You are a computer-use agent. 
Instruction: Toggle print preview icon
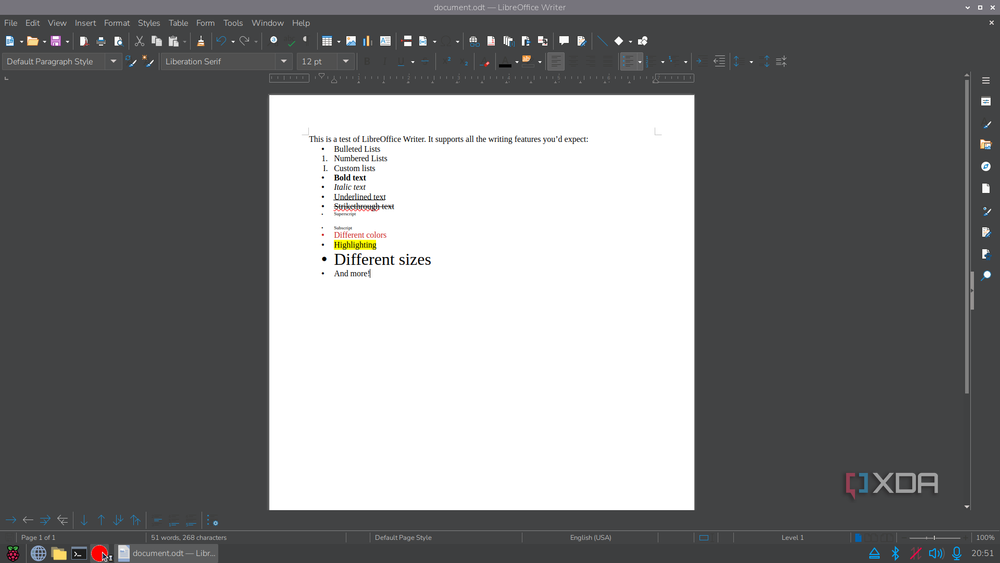click(118, 41)
